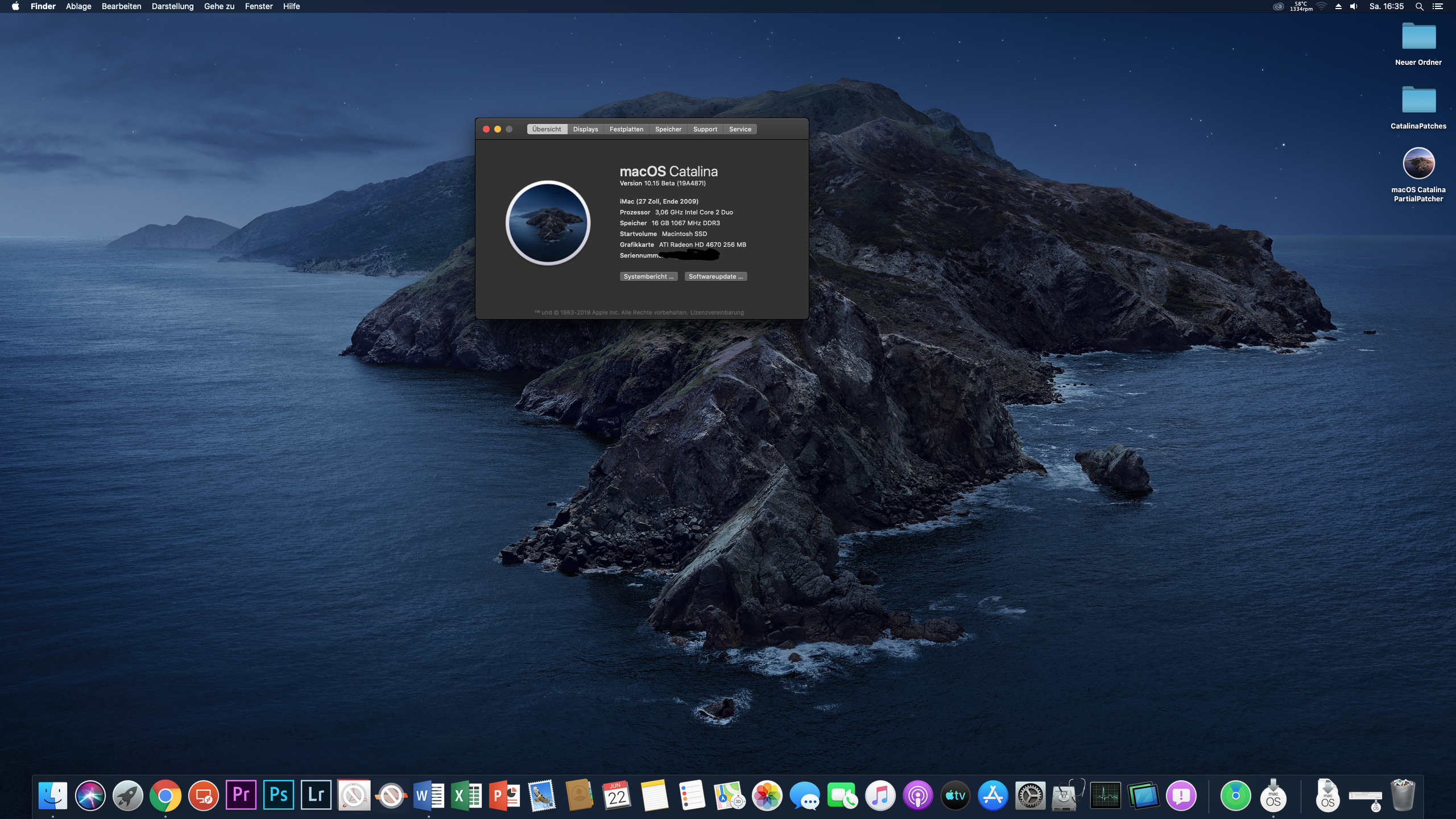Select Support tab in About This Mac
1456x819 pixels.
705,129
